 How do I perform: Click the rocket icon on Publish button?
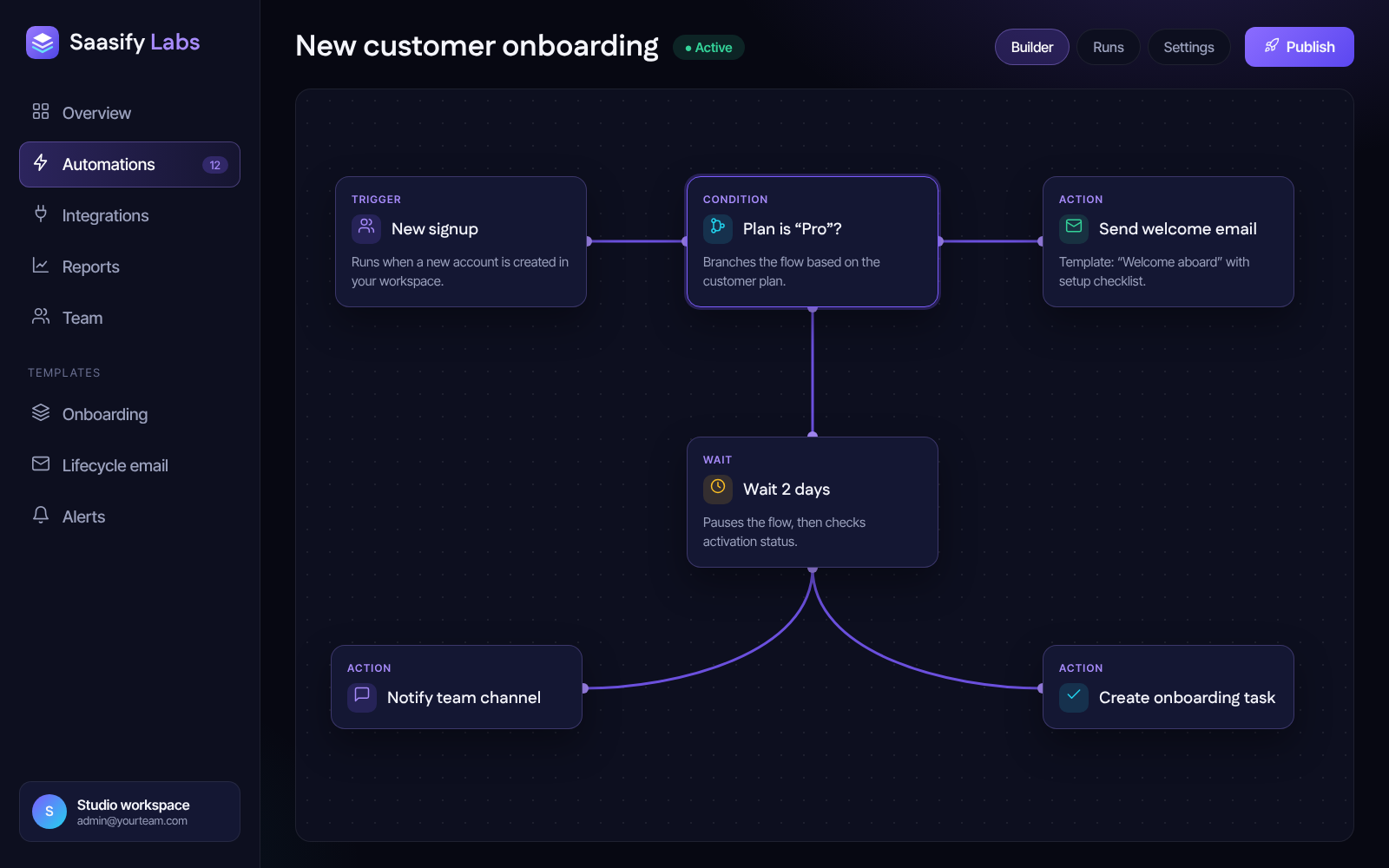point(1272,46)
